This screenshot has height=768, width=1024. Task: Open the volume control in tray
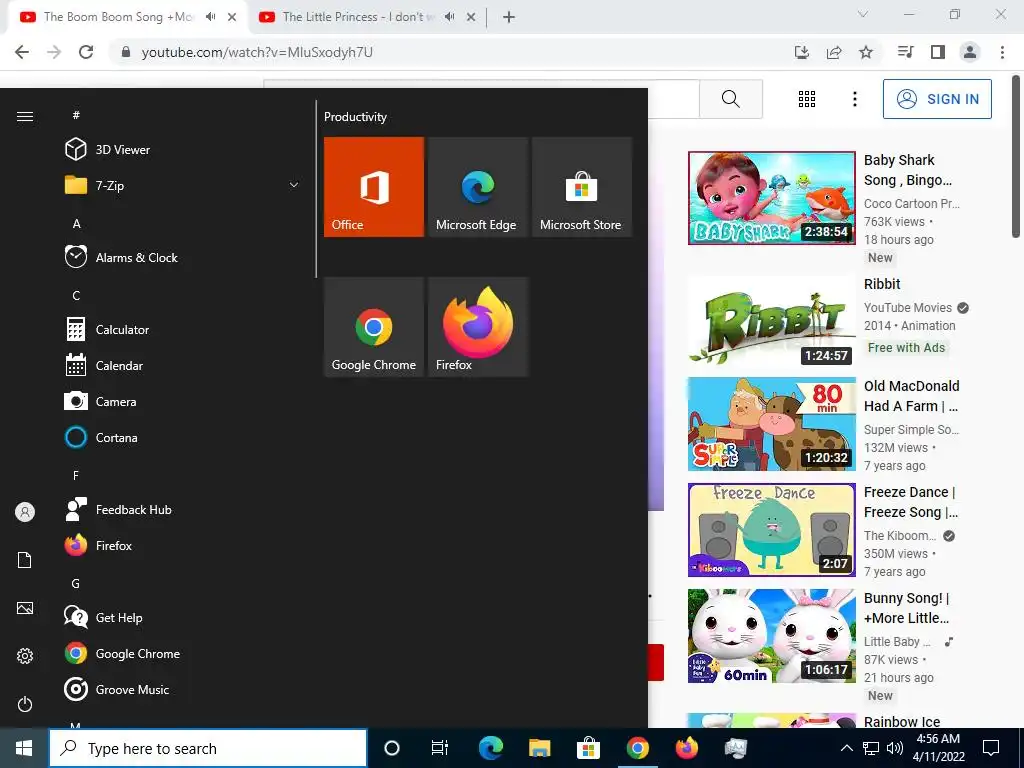point(895,748)
